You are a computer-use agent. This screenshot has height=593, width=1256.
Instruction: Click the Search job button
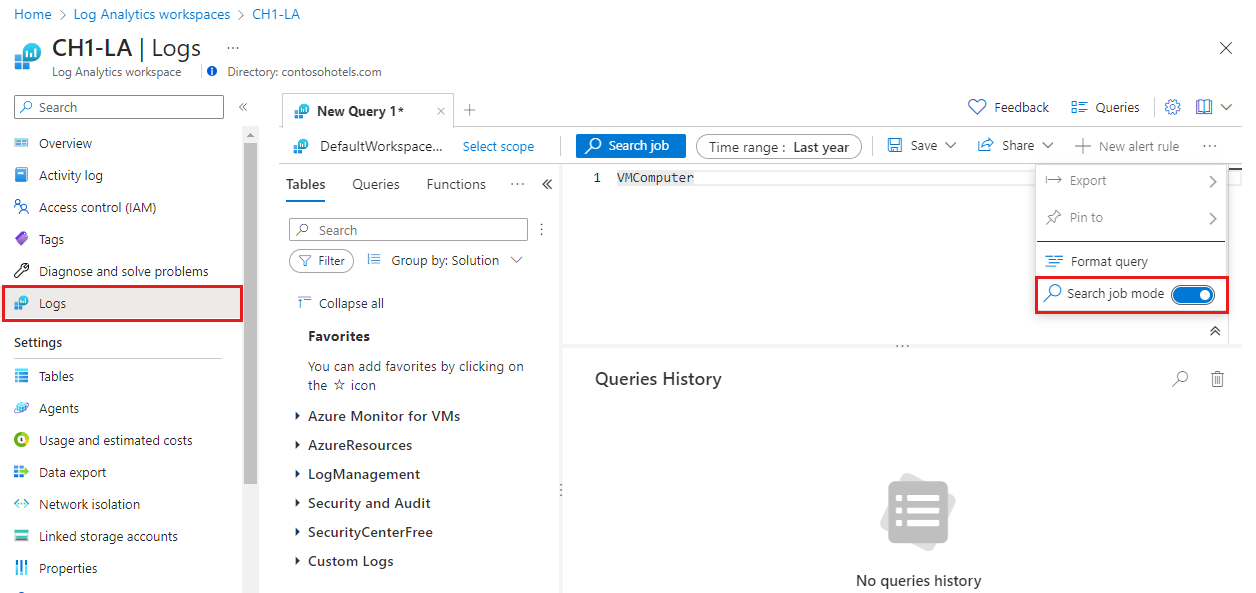click(630, 146)
